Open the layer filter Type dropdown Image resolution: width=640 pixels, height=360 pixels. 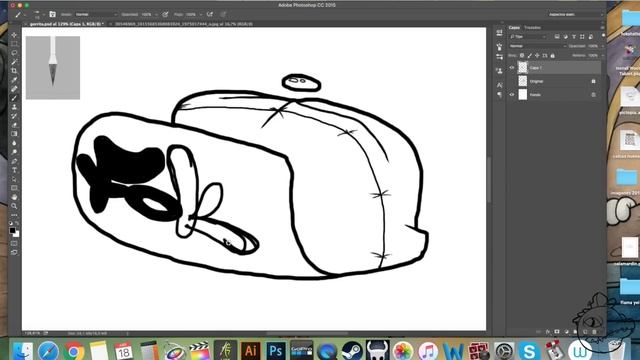[527, 37]
